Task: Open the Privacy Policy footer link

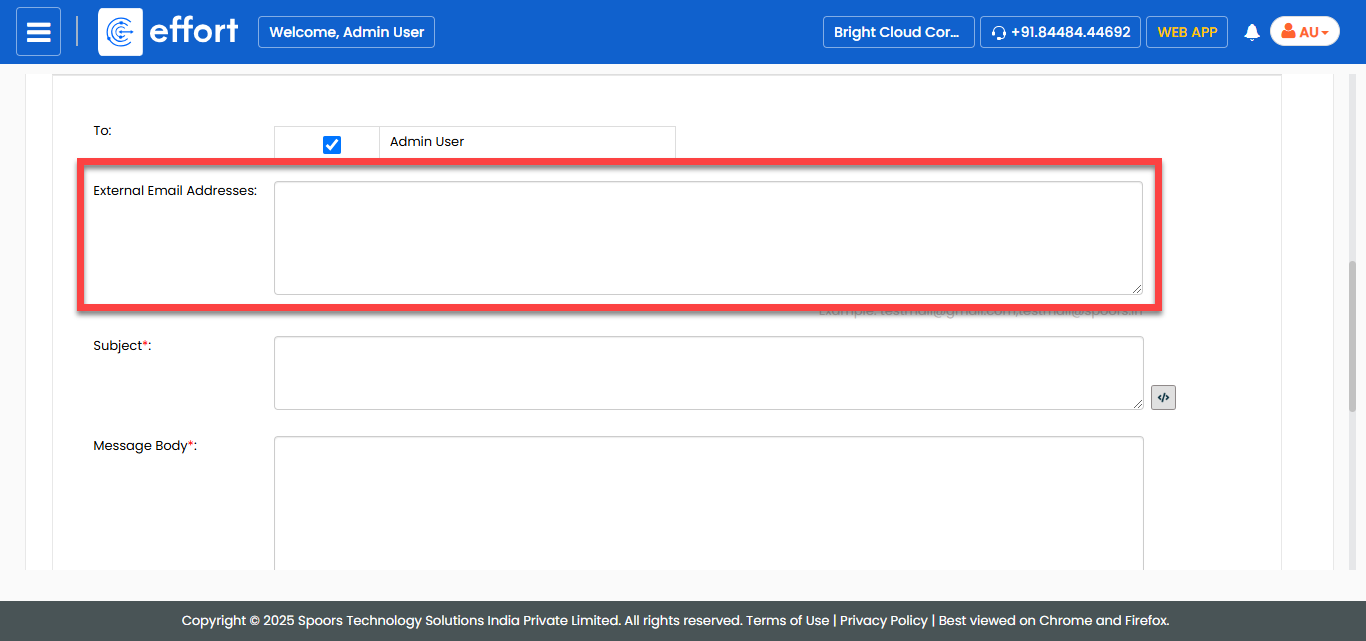Action: [x=883, y=620]
